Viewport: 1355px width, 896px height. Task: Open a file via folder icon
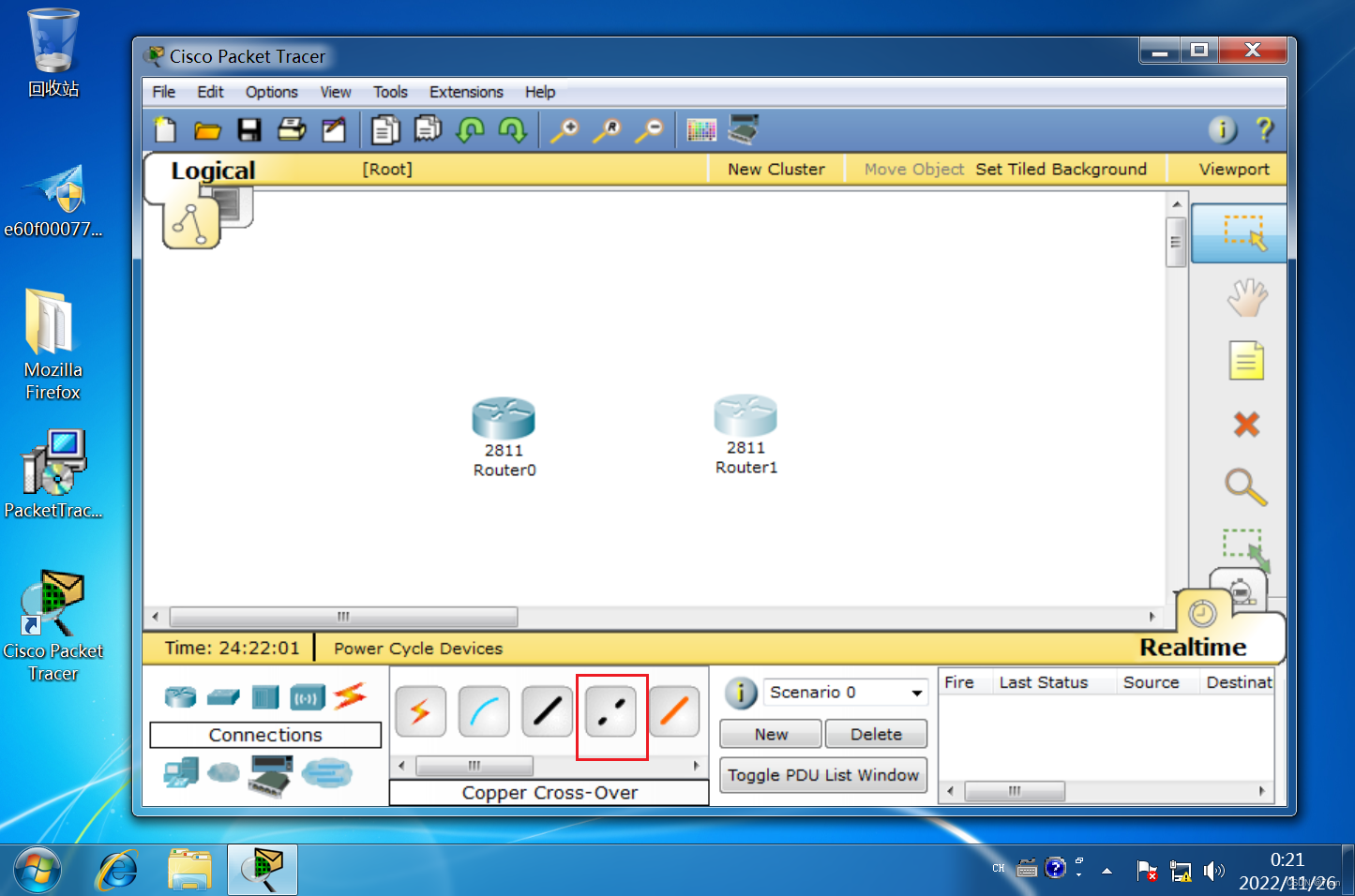207,129
